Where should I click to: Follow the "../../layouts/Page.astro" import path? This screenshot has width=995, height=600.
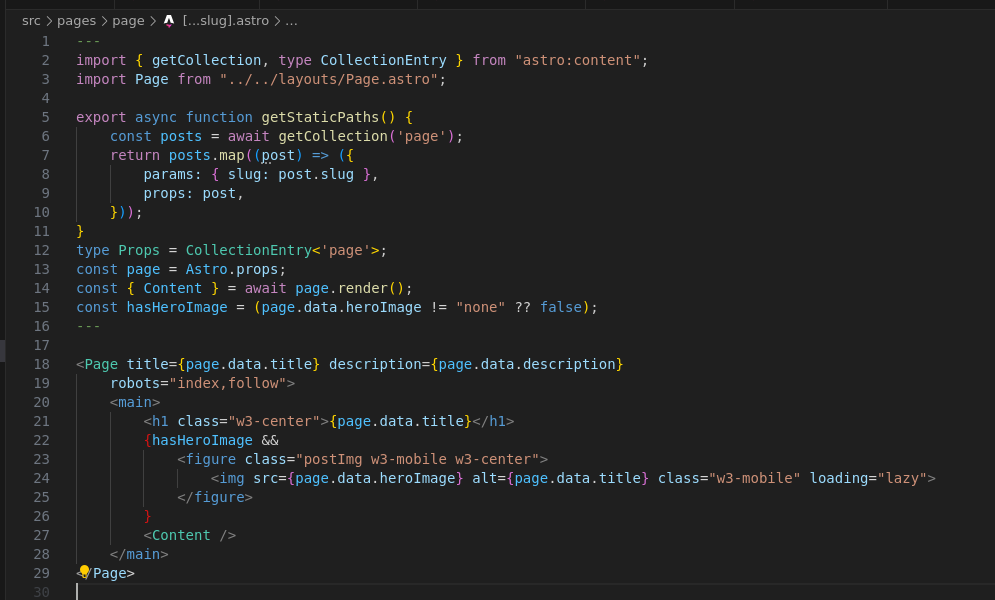coord(329,79)
